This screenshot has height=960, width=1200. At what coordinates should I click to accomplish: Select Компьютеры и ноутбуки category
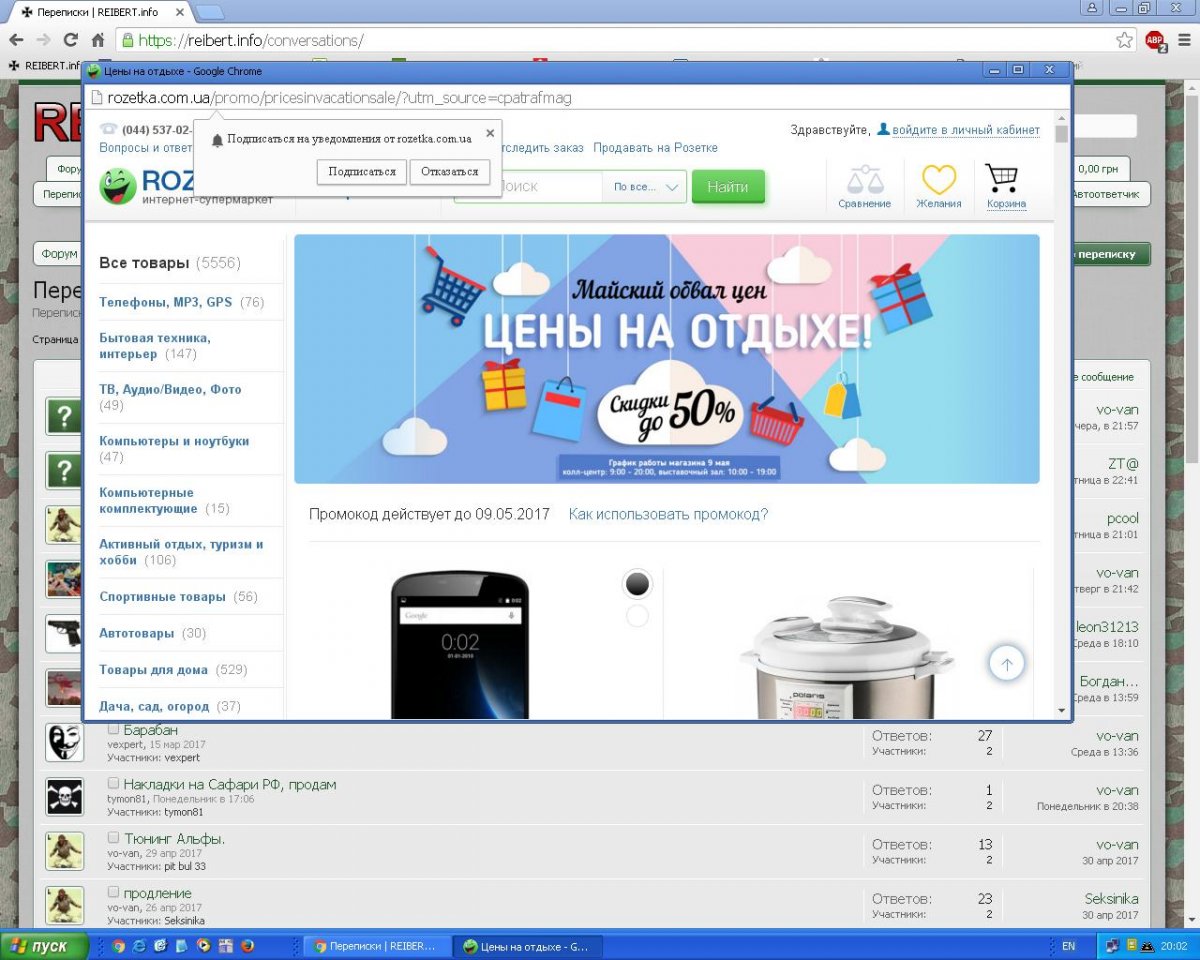click(174, 441)
